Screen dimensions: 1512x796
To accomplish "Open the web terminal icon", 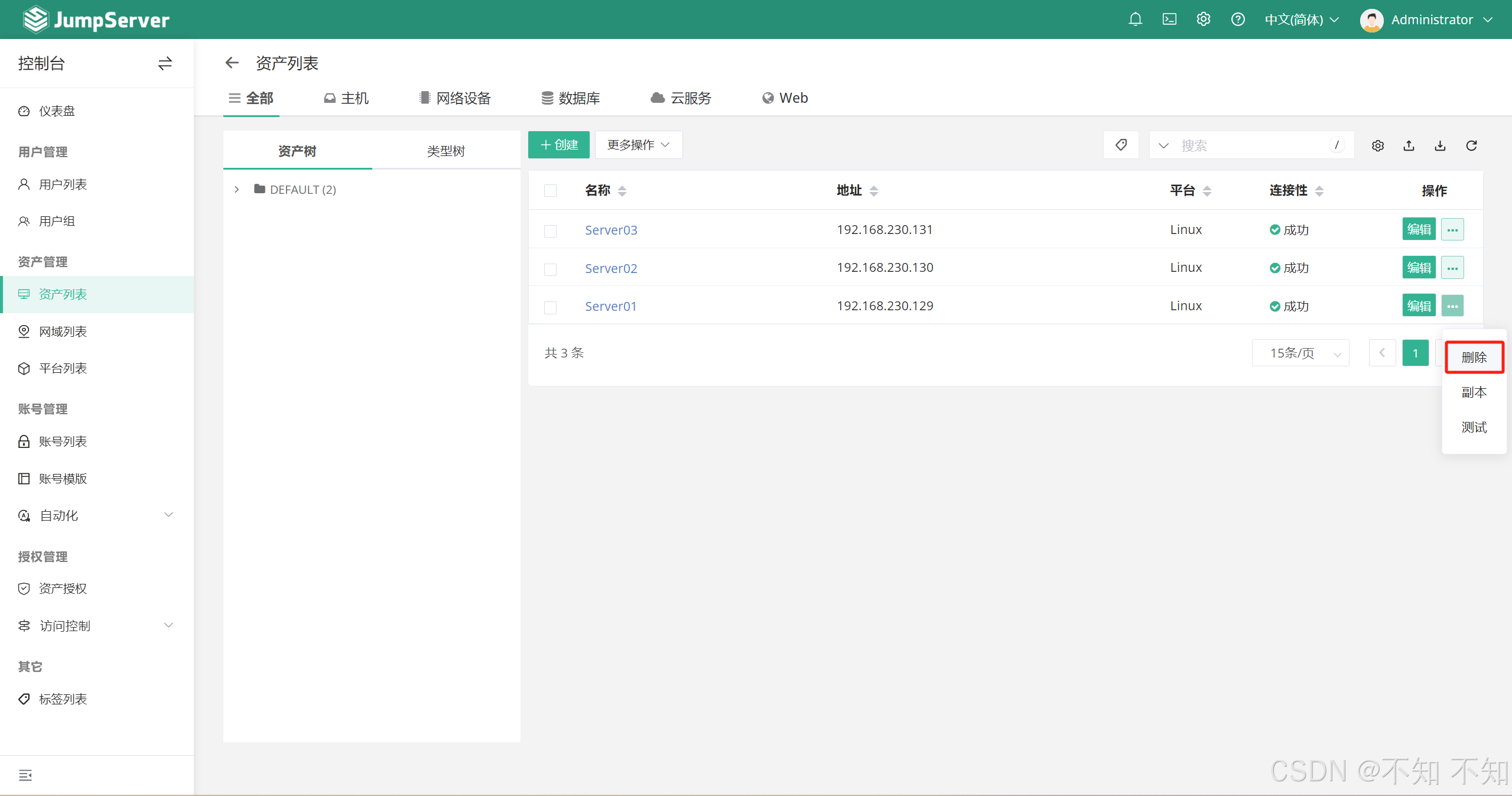I will pos(1169,20).
